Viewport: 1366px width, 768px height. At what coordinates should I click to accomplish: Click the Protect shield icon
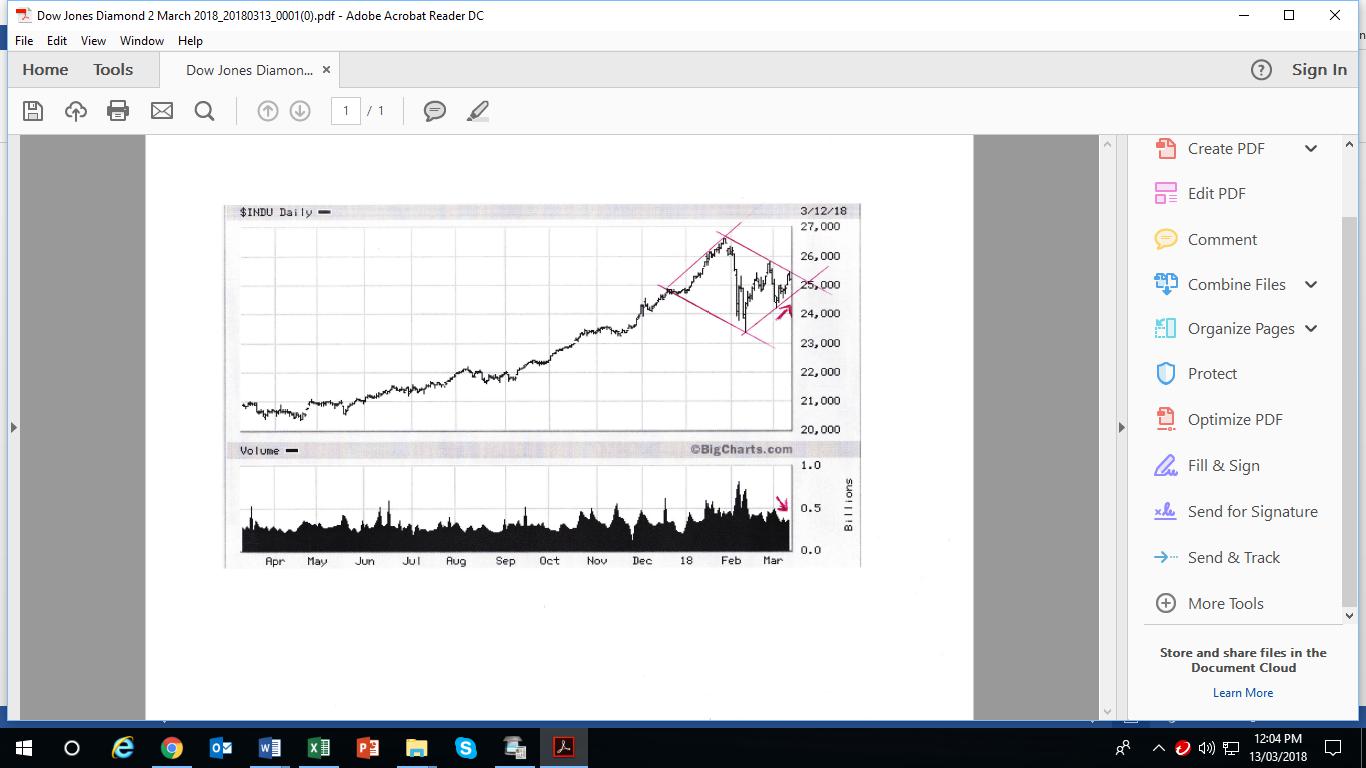[1166, 373]
